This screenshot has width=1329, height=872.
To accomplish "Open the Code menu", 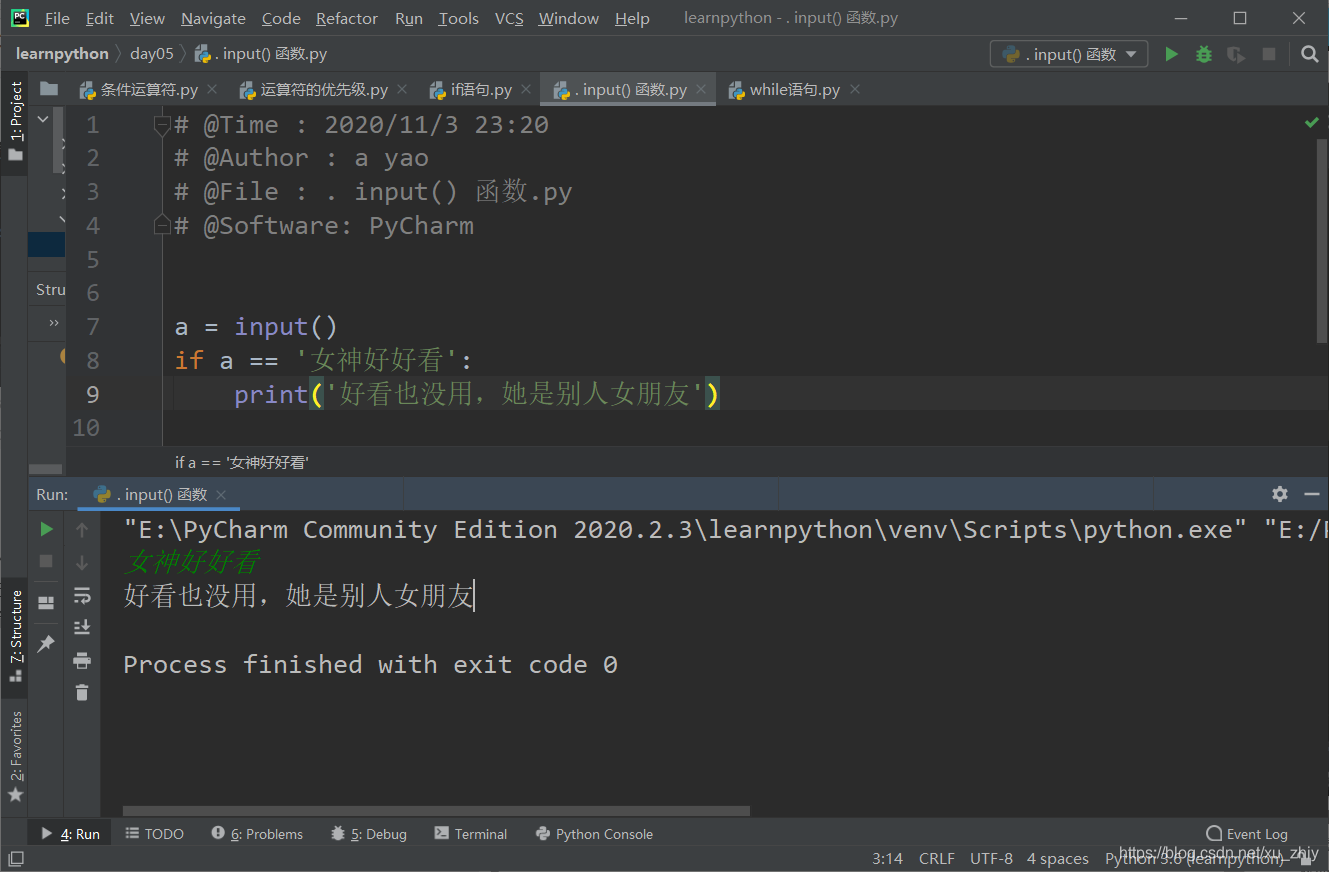I will (281, 18).
